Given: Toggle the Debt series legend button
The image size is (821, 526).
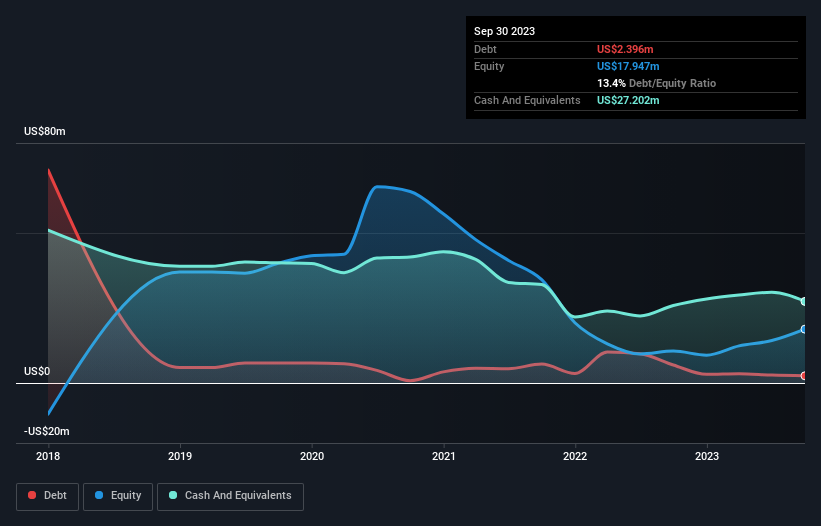Looking at the screenshot, I should (x=48, y=496).
